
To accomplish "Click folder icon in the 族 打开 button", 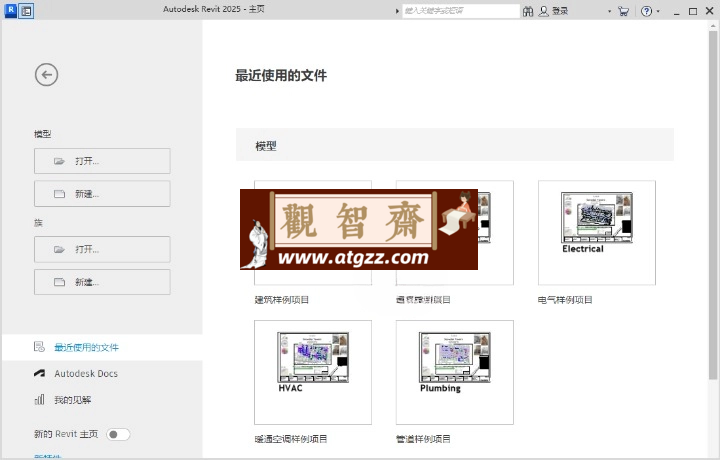I will [x=59, y=249].
